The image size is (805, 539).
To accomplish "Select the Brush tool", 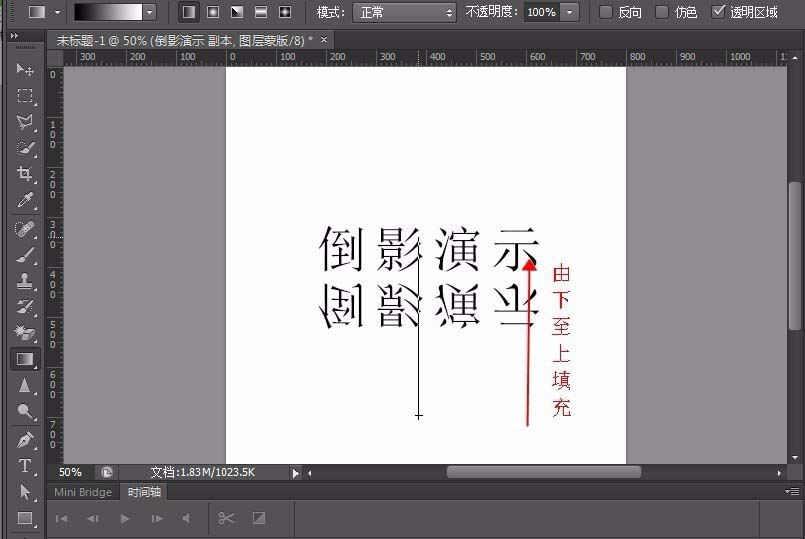I will 25,255.
